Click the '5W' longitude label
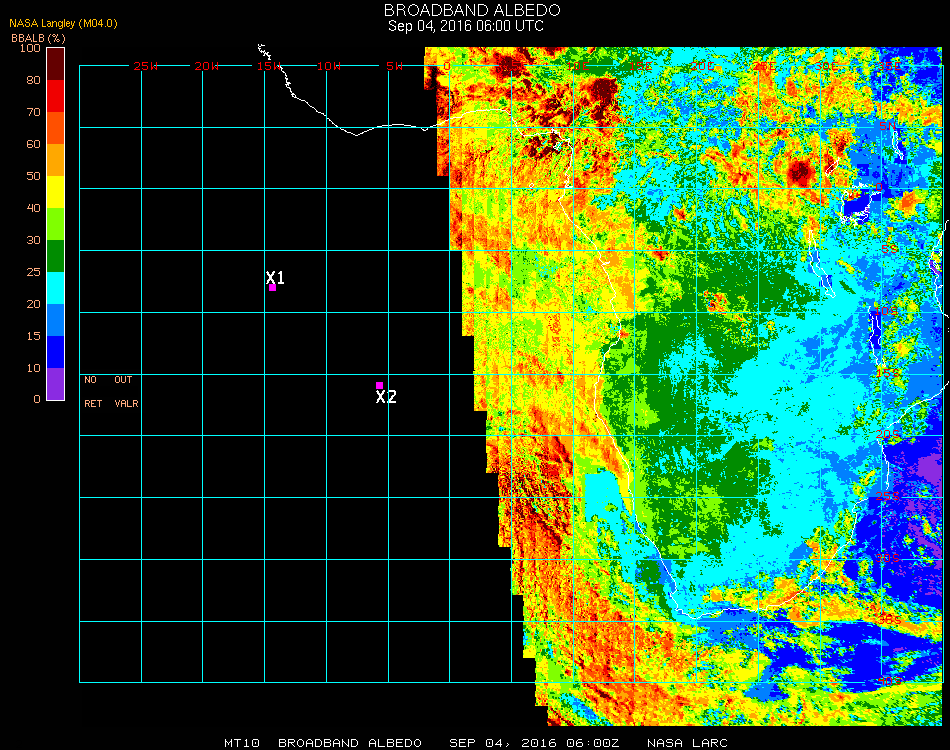Screen dimensions: 950x750 394,66
